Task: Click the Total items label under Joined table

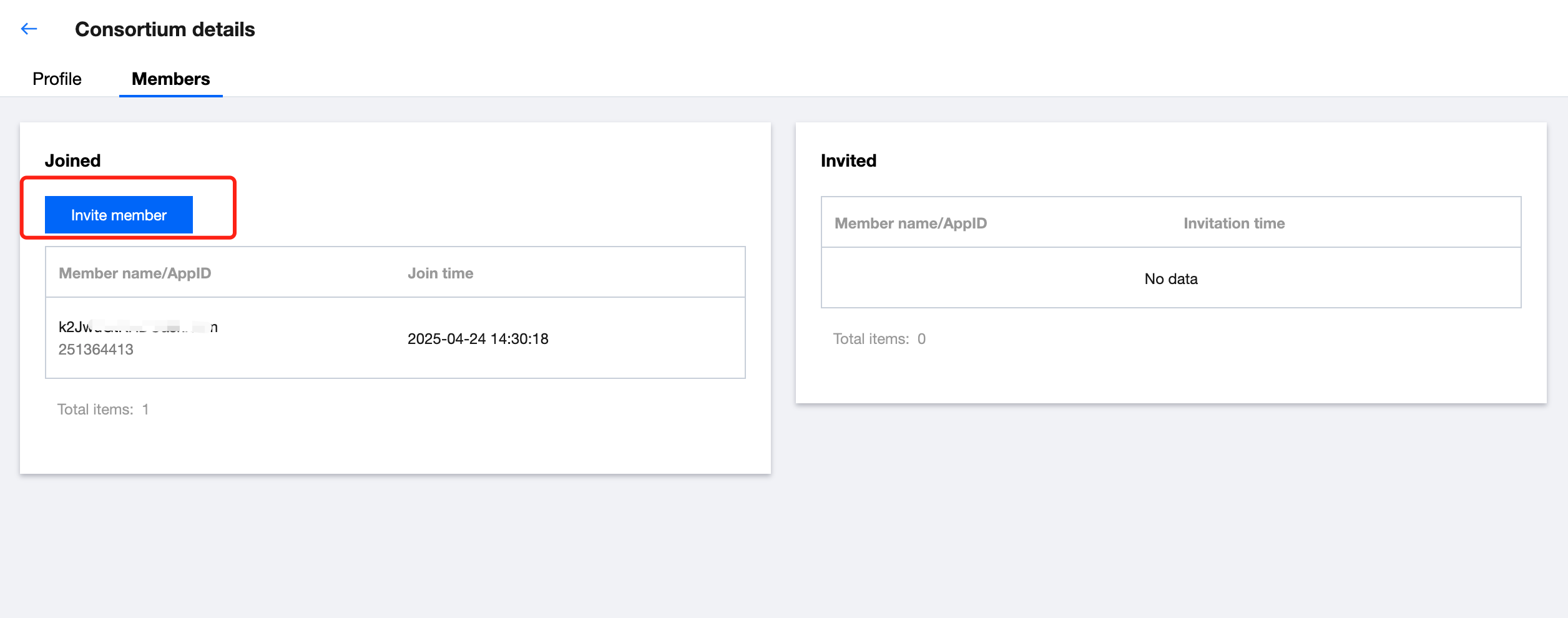Action: click(x=96, y=410)
